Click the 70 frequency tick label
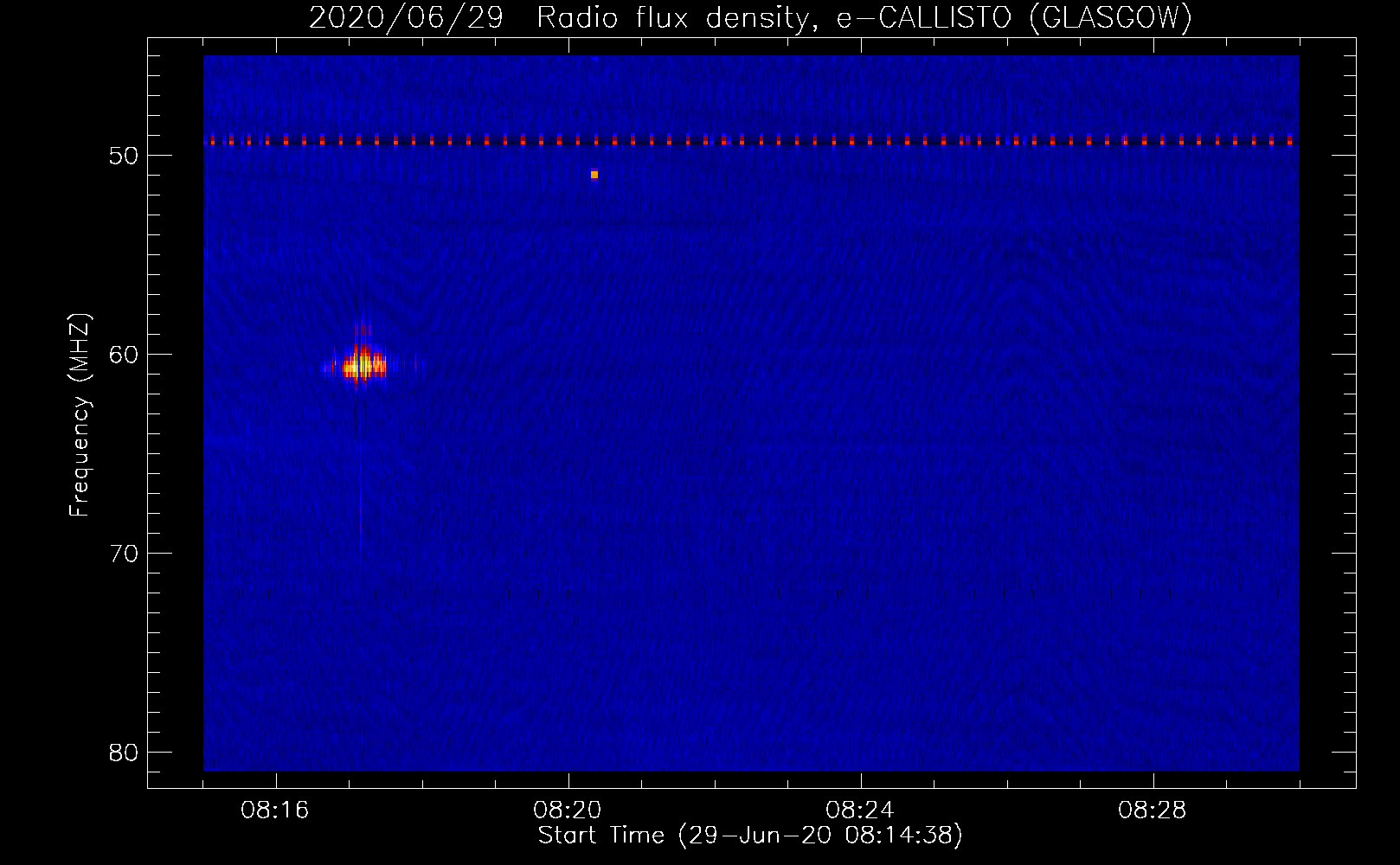Viewport: 1400px width, 865px height. (124, 554)
